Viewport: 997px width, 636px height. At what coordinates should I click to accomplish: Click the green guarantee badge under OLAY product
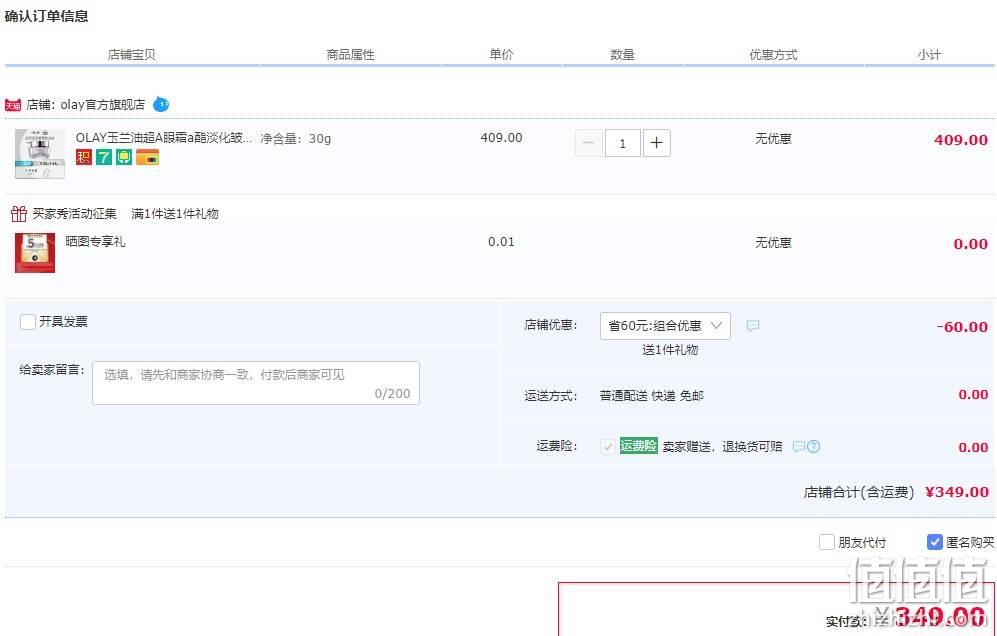click(124, 156)
